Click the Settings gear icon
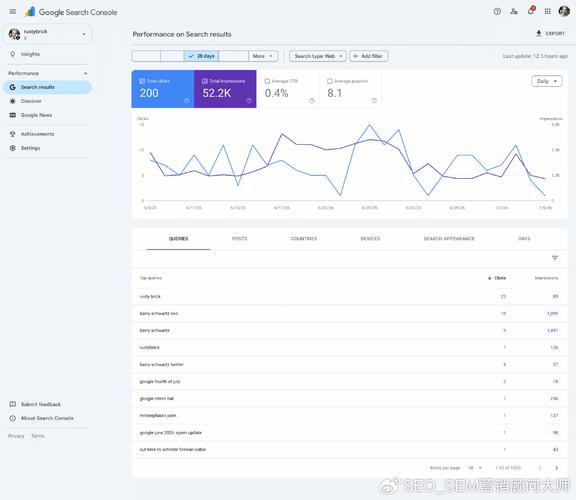The image size is (576, 500). coord(12,148)
